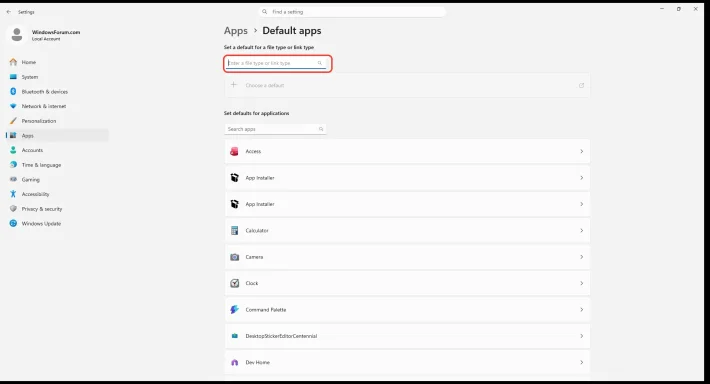Click the Clock app icon
The height and width of the screenshot is (384, 710).
tap(234, 283)
